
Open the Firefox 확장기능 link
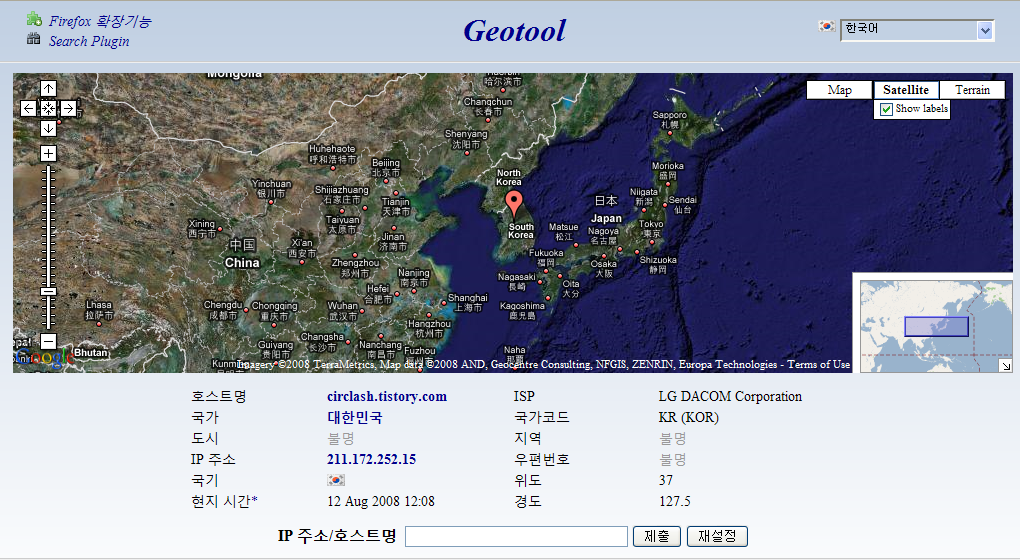click(100, 21)
